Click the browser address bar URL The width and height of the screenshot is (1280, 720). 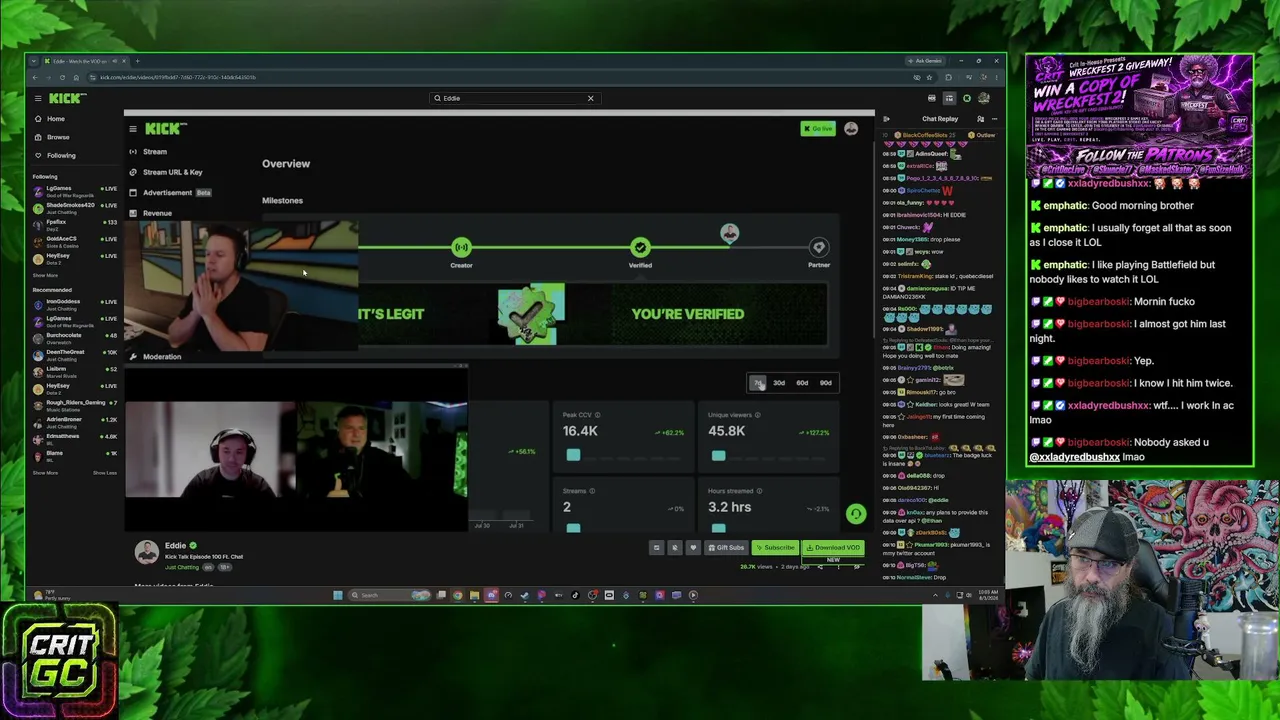pos(178,77)
